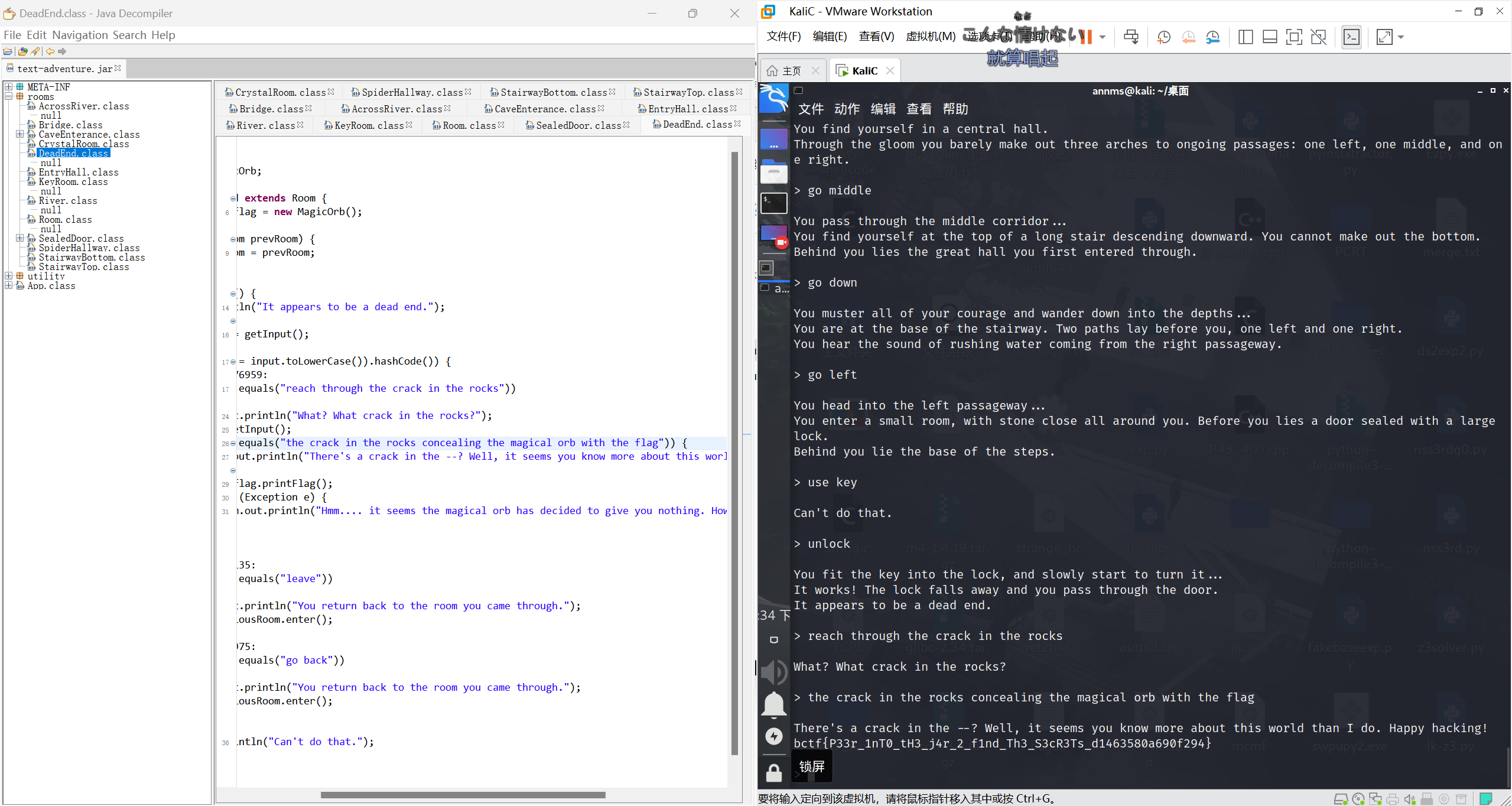Screen dimensions: 1512x806
Task: Collapse the class declaration fold at 'extends Room'
Action: pos(233,199)
